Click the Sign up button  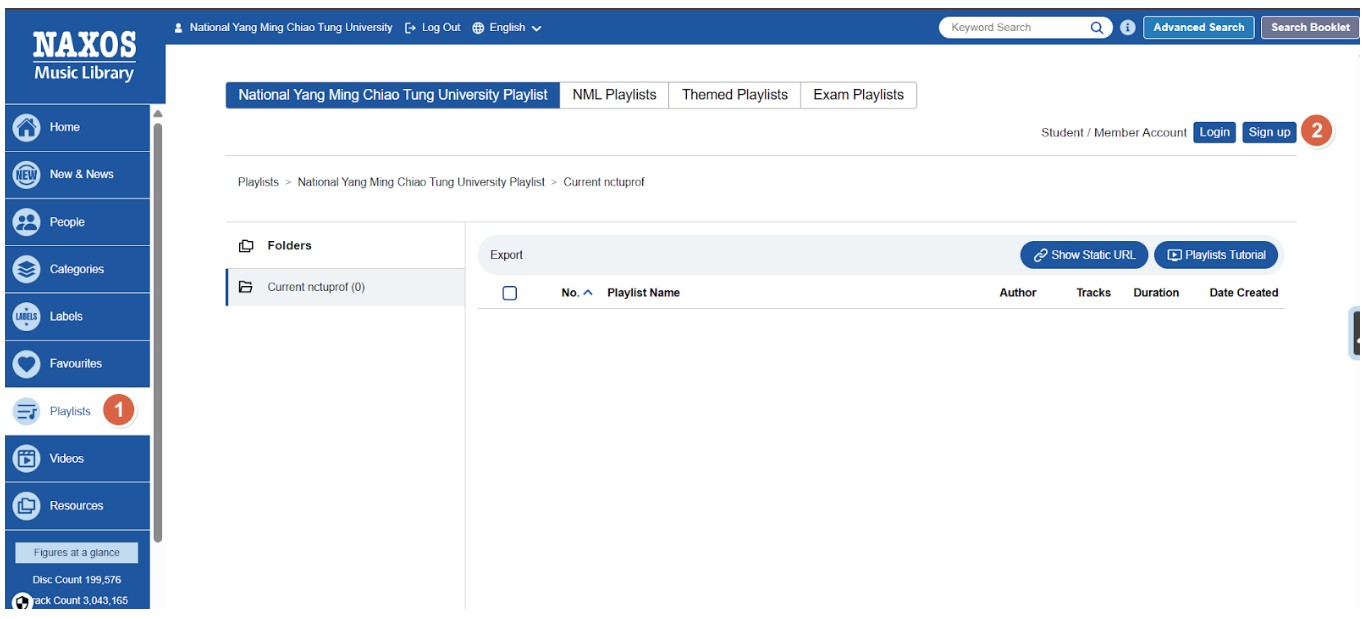tap(1269, 132)
